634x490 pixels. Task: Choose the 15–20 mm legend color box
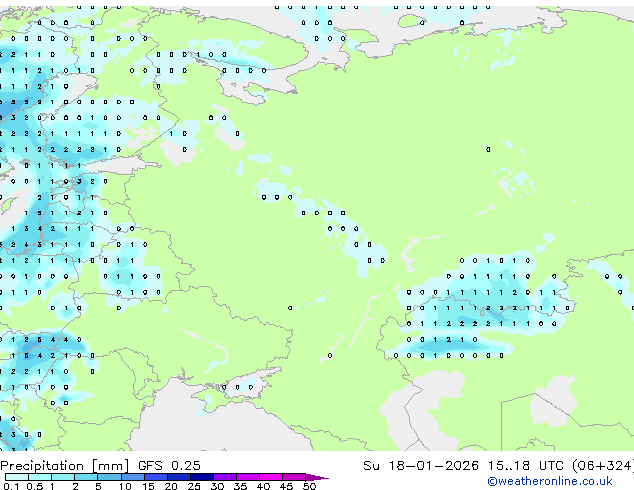tap(155, 477)
